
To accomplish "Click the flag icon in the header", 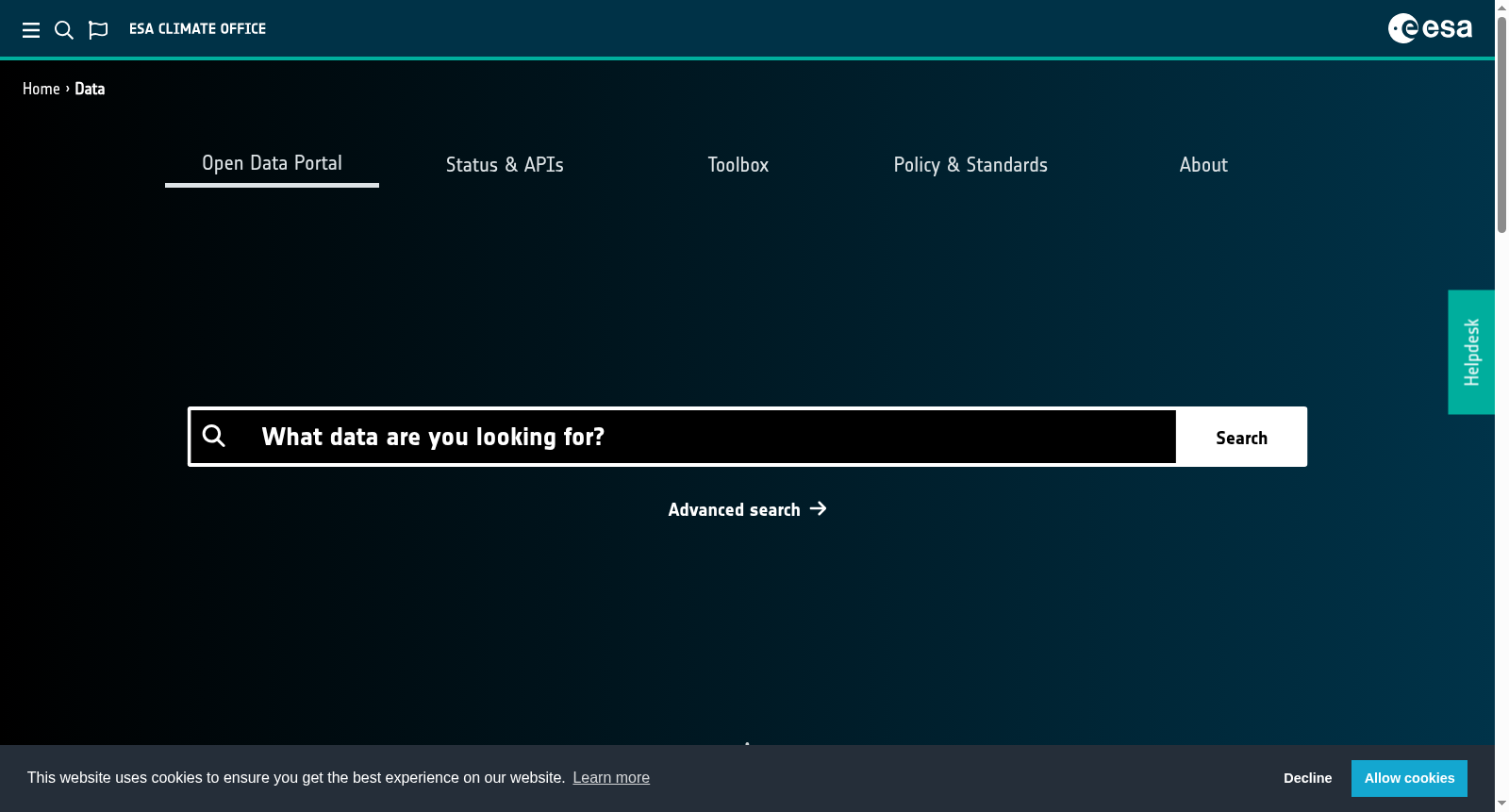I will [x=98, y=30].
